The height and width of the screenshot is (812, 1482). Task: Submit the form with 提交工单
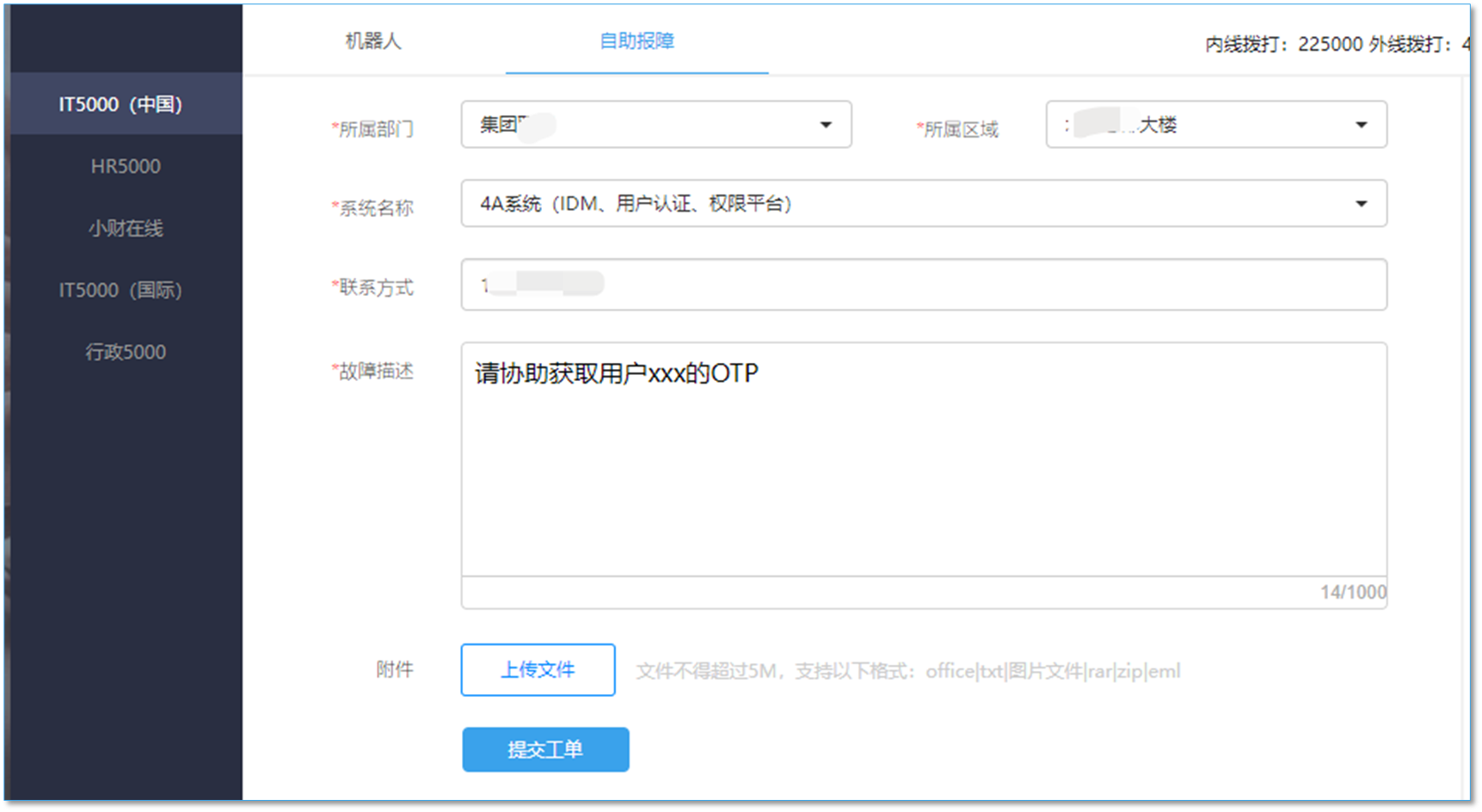click(545, 749)
